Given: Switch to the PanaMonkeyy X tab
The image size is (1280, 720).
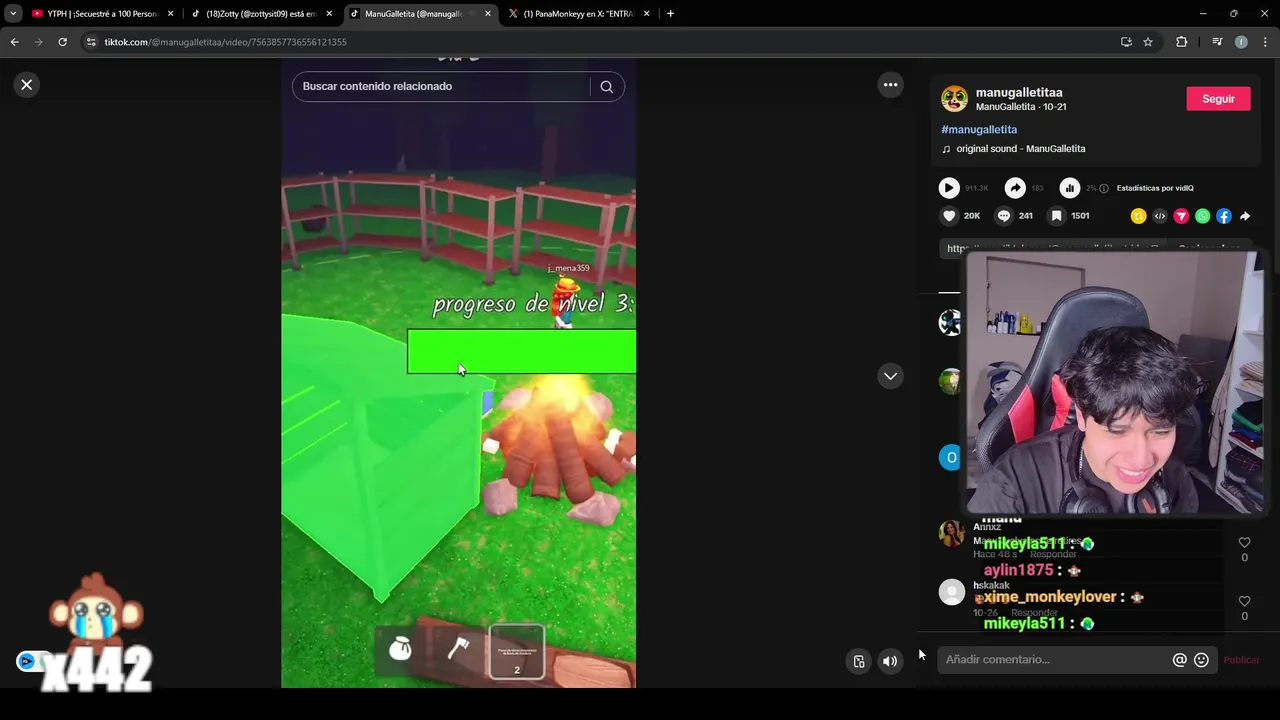Looking at the screenshot, I should coord(578,14).
